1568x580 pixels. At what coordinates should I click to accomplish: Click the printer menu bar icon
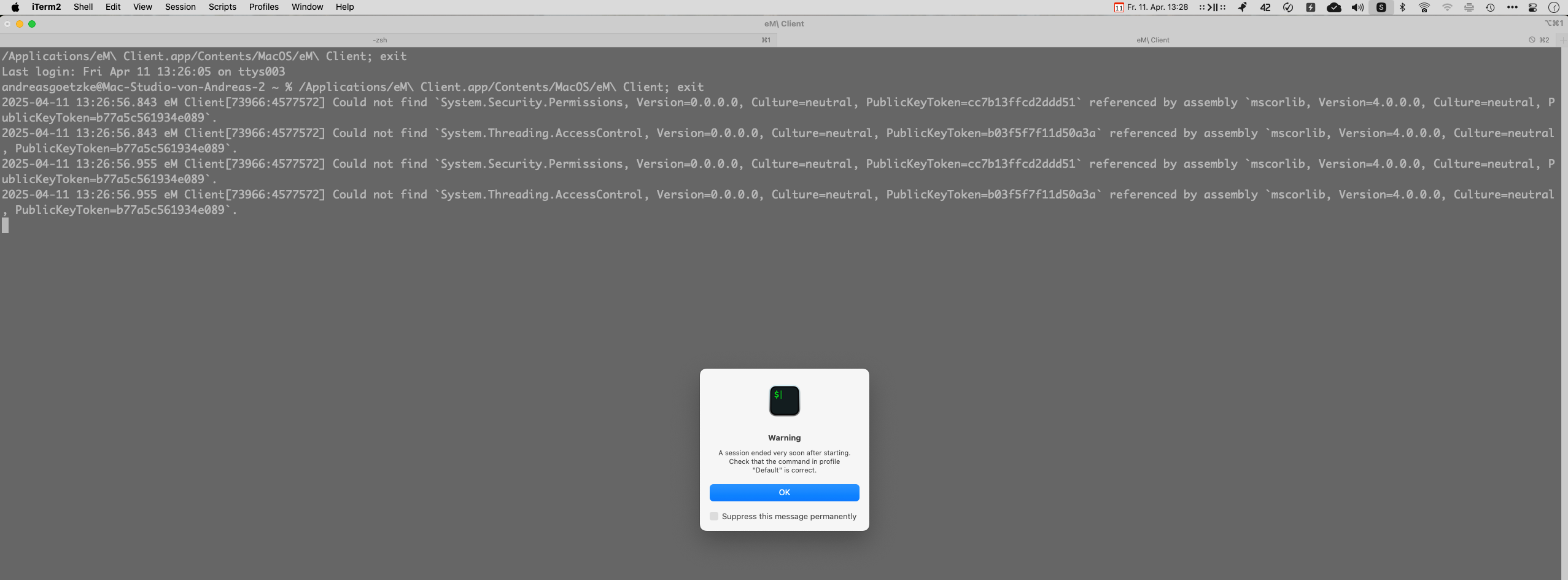coord(1469,7)
